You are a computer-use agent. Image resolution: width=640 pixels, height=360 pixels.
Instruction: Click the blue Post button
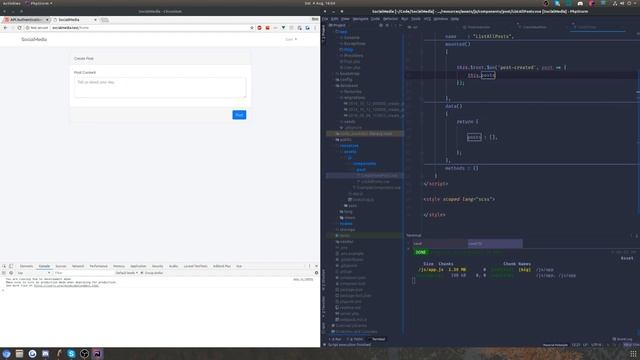tap(239, 115)
